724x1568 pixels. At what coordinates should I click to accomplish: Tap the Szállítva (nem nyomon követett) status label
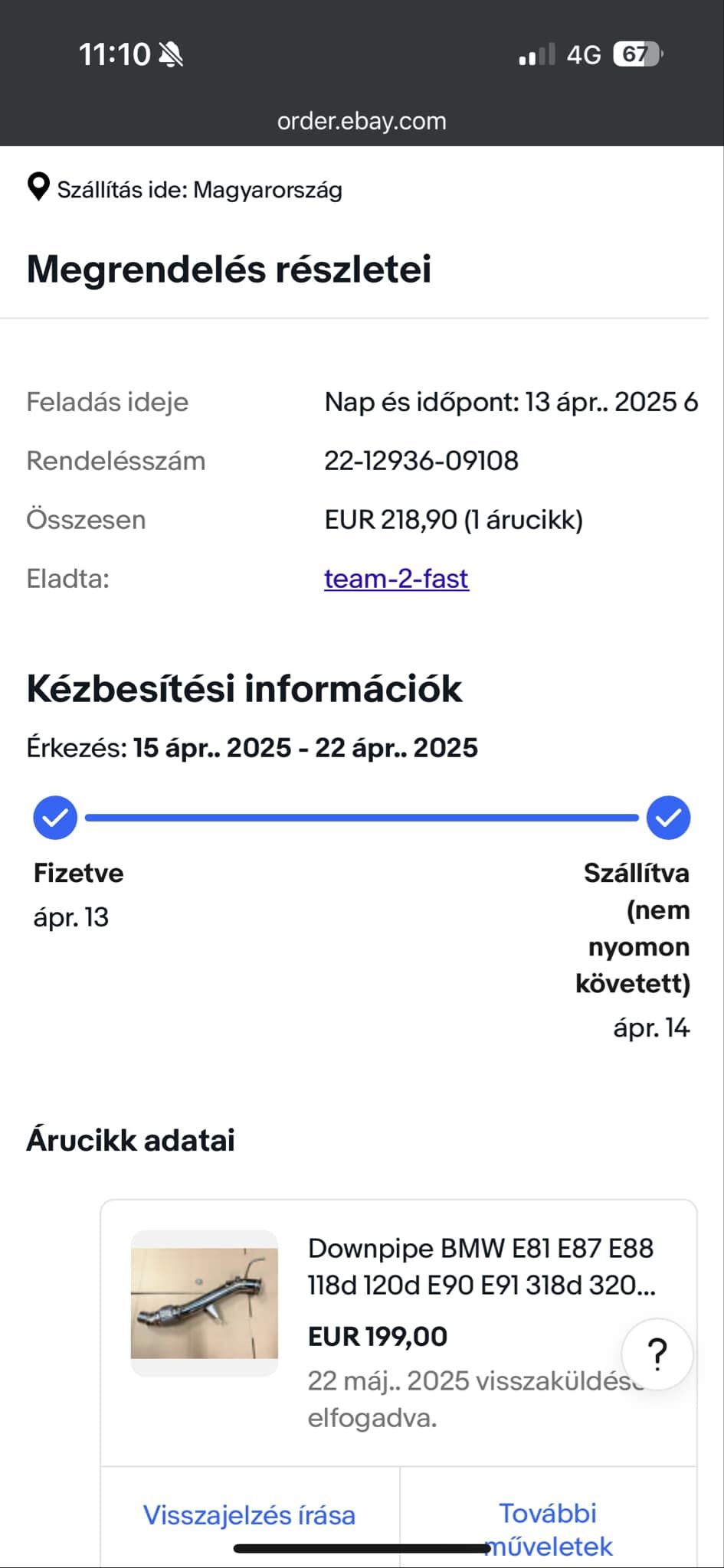coord(633,928)
